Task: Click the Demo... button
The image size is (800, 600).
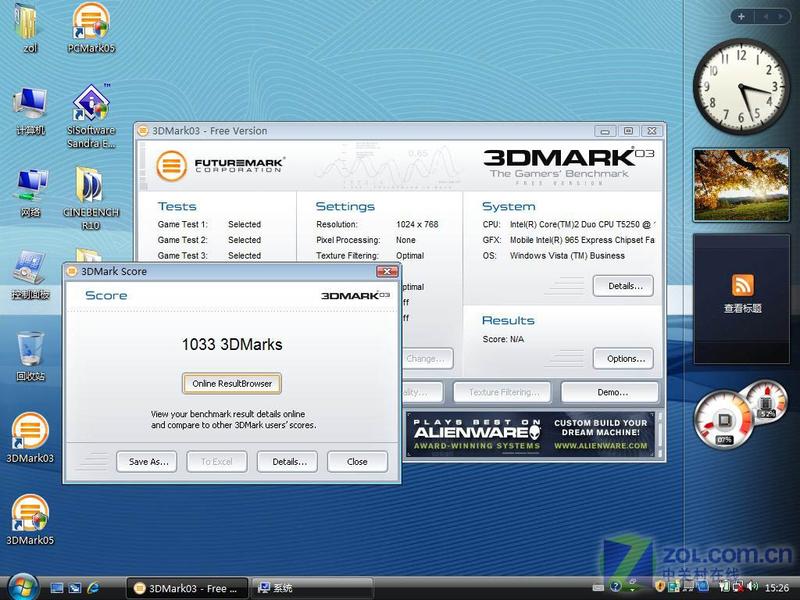Action: pyautogui.click(x=610, y=392)
